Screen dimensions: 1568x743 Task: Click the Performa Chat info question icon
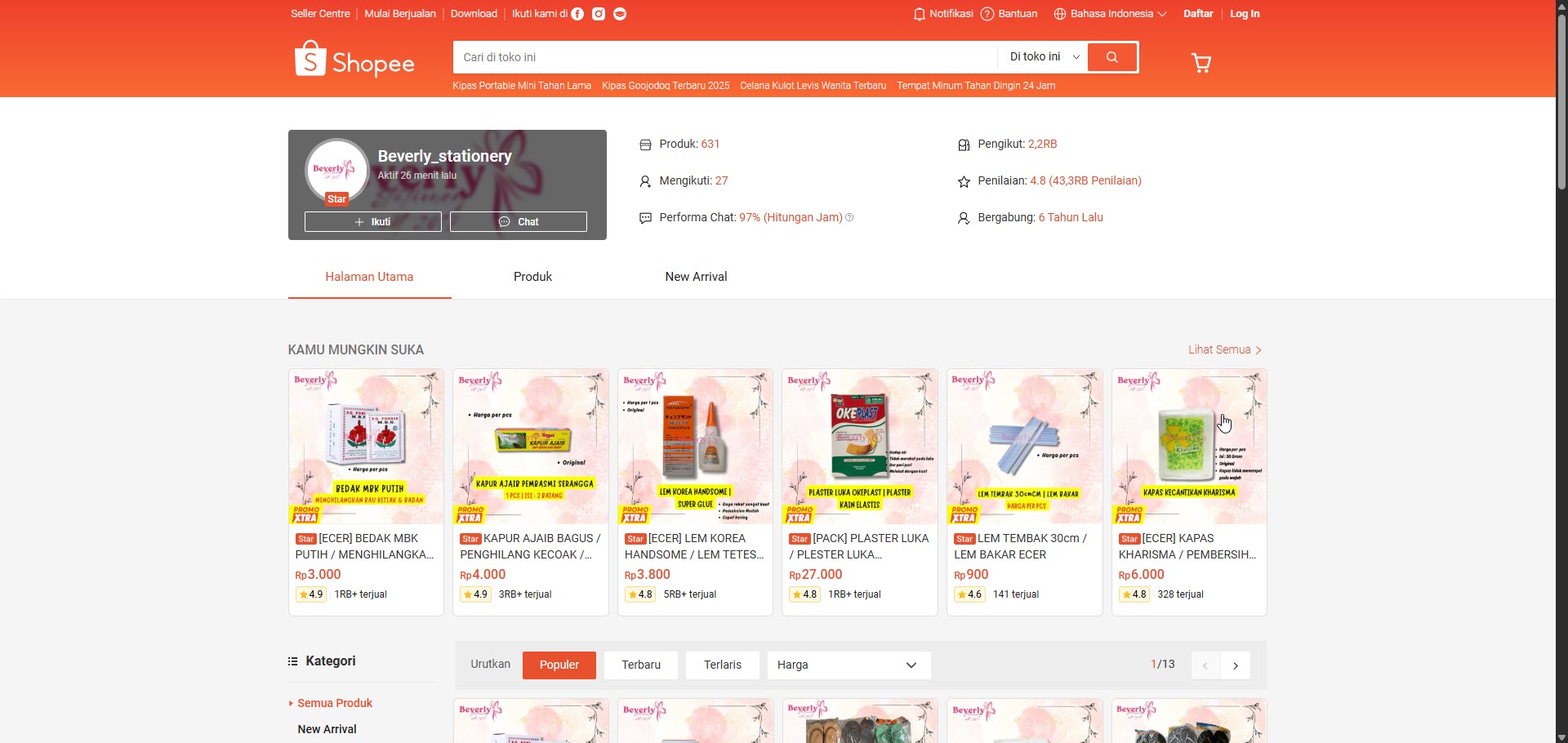pos(850,218)
